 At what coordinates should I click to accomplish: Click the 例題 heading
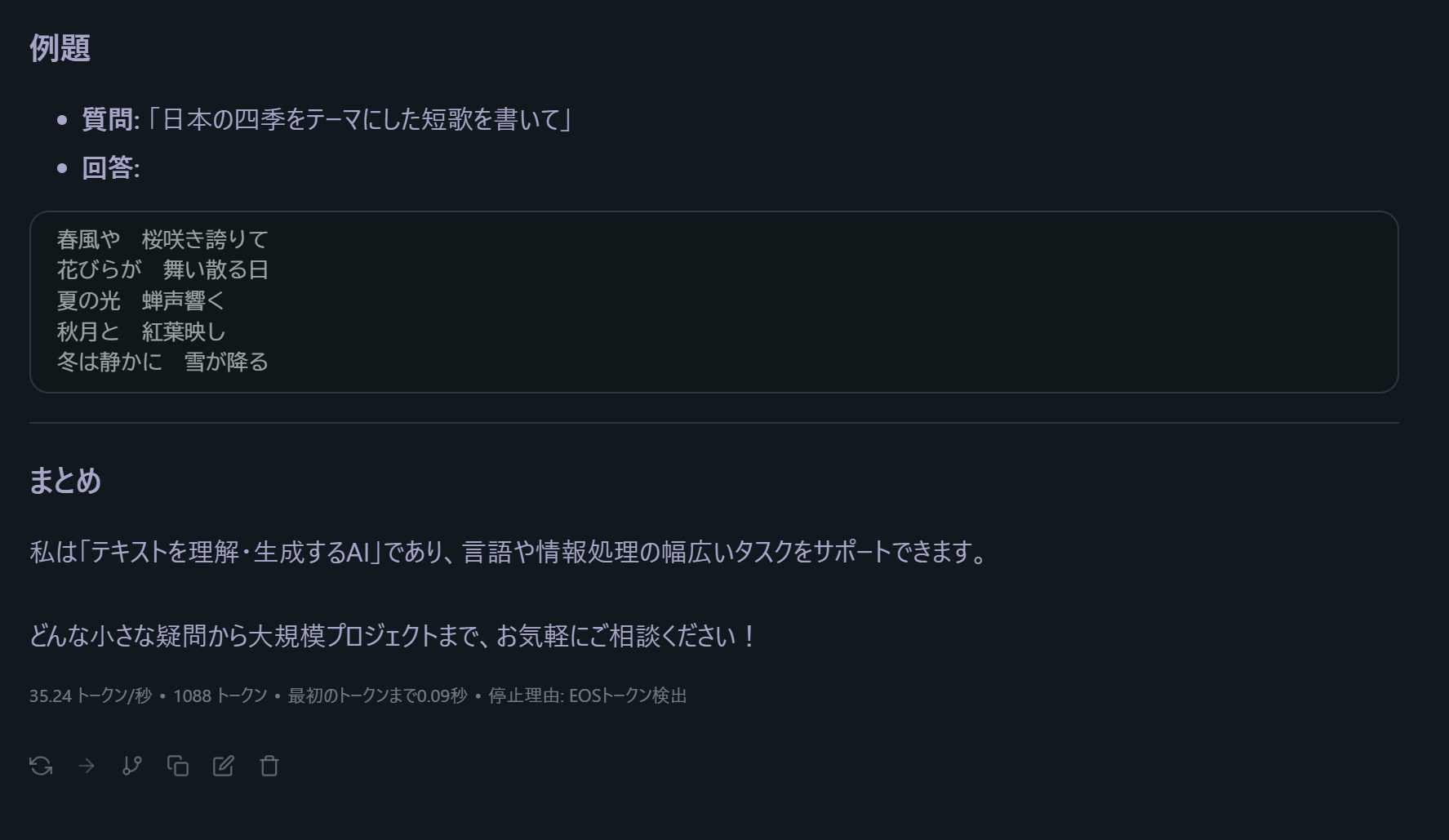[60, 48]
